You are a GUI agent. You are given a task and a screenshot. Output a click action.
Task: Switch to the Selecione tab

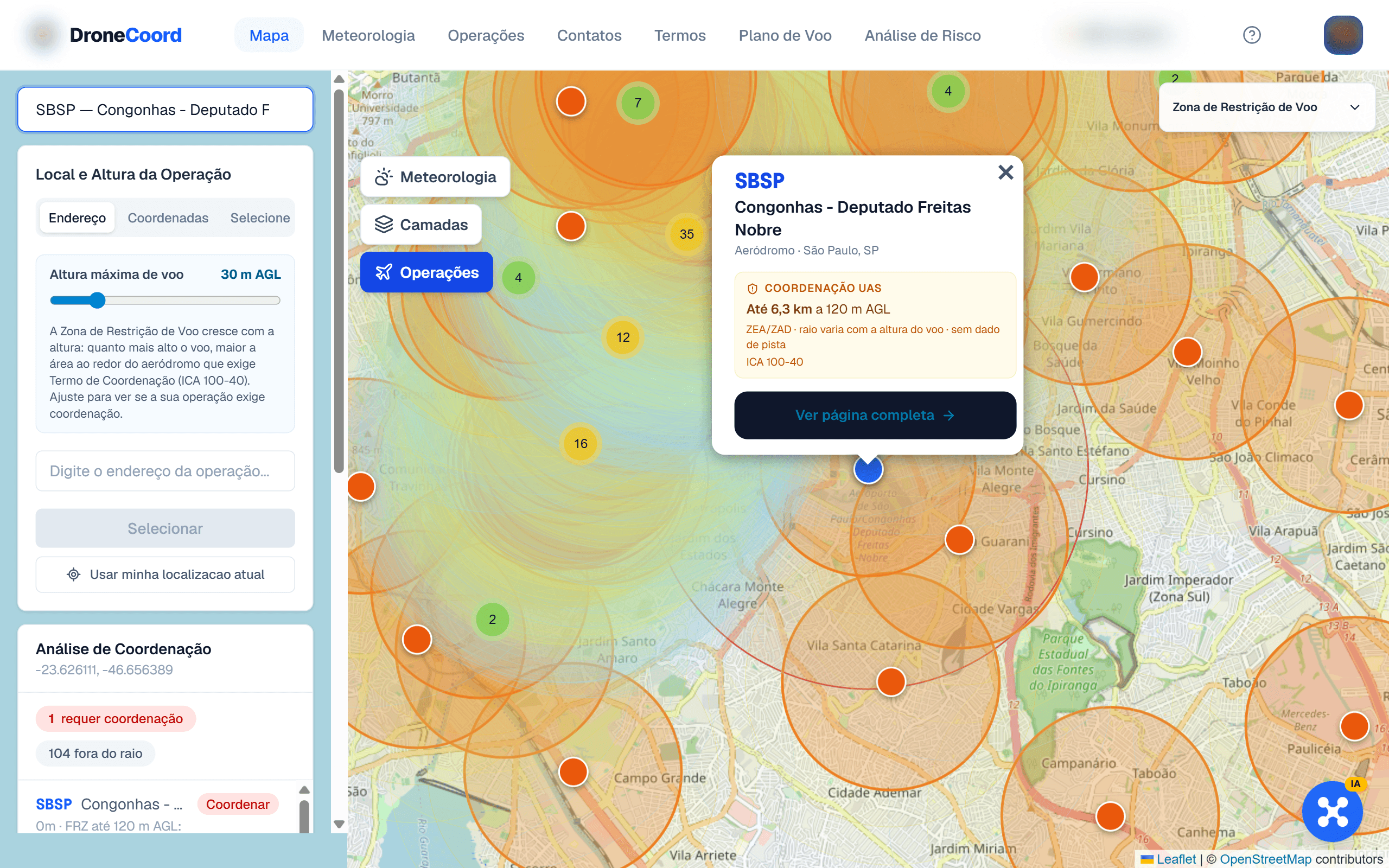(x=259, y=218)
